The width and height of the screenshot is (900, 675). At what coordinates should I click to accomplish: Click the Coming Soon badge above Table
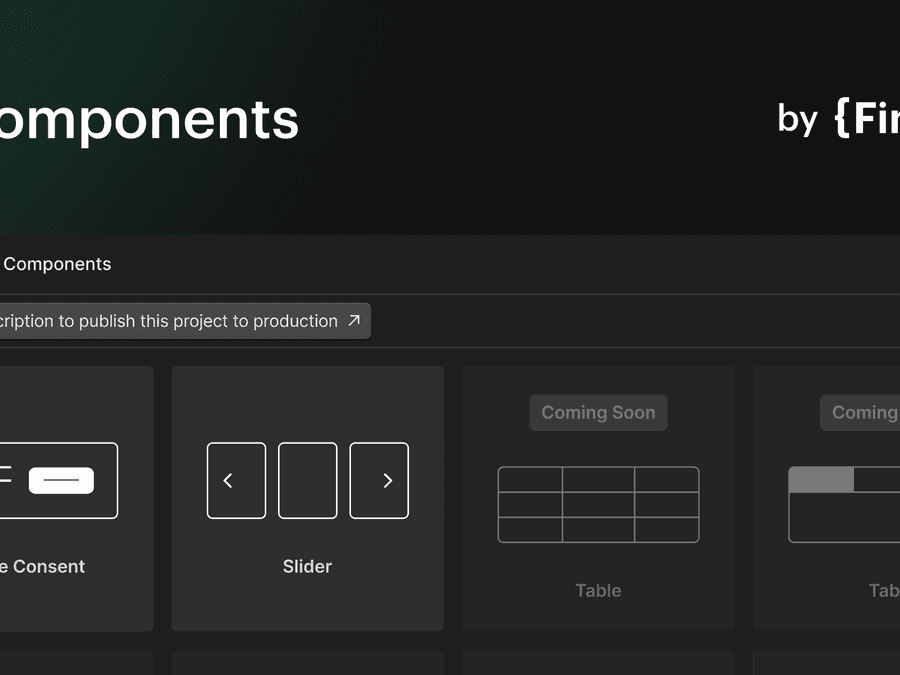[x=598, y=412]
